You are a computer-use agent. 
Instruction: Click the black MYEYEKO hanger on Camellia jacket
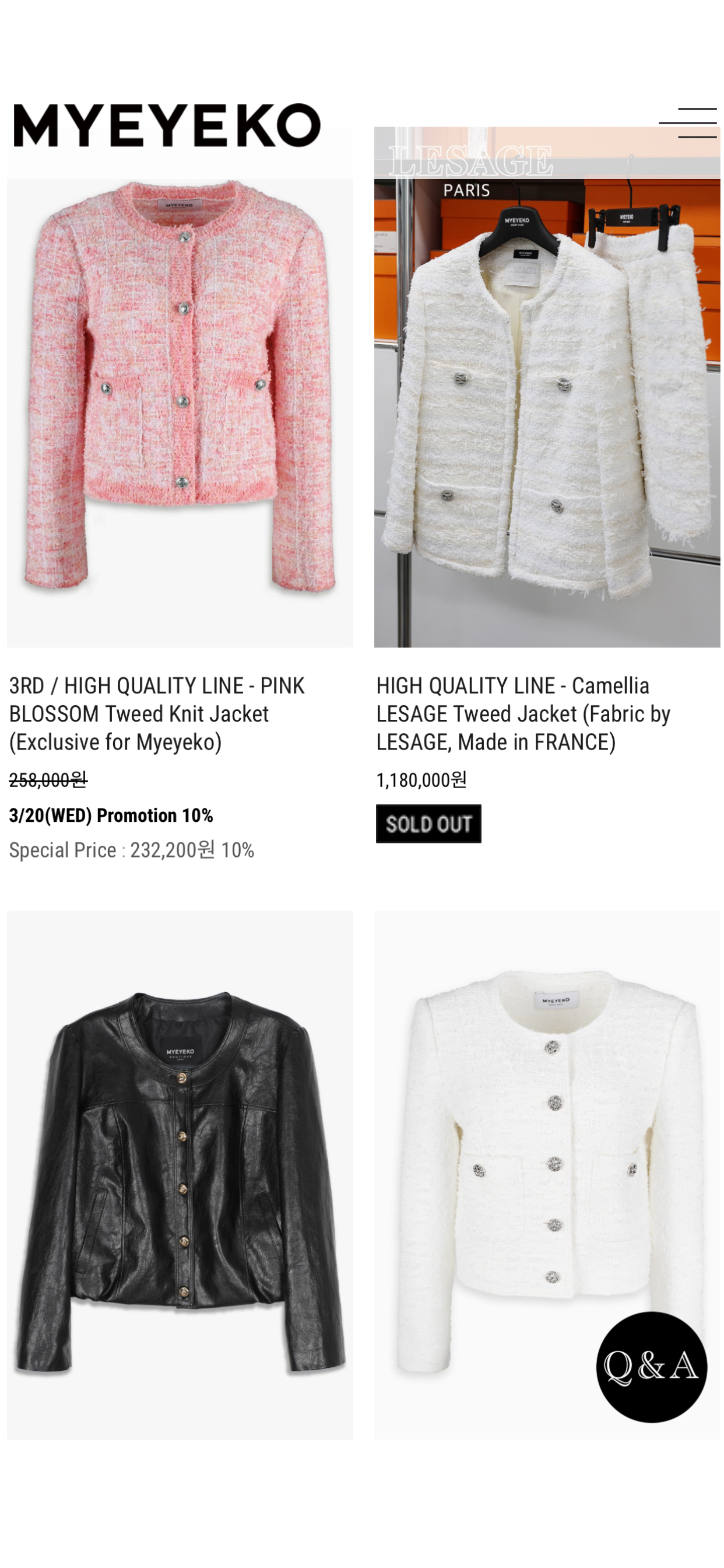point(517,226)
